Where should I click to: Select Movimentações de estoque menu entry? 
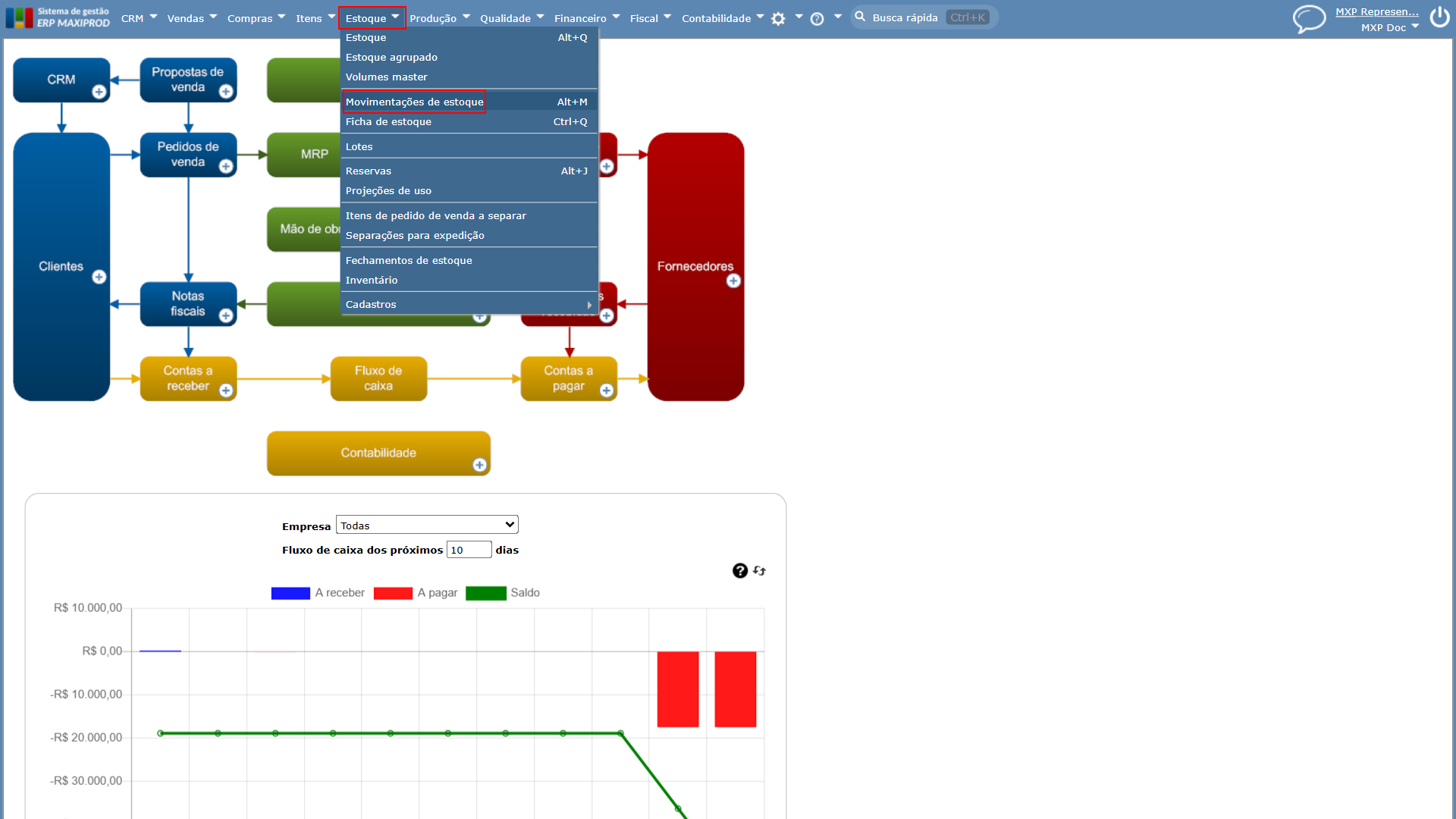pos(469,102)
